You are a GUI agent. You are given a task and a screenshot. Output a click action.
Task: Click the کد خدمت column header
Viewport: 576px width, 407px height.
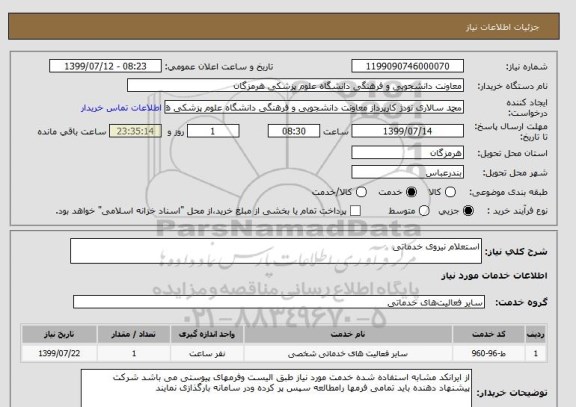click(x=489, y=334)
